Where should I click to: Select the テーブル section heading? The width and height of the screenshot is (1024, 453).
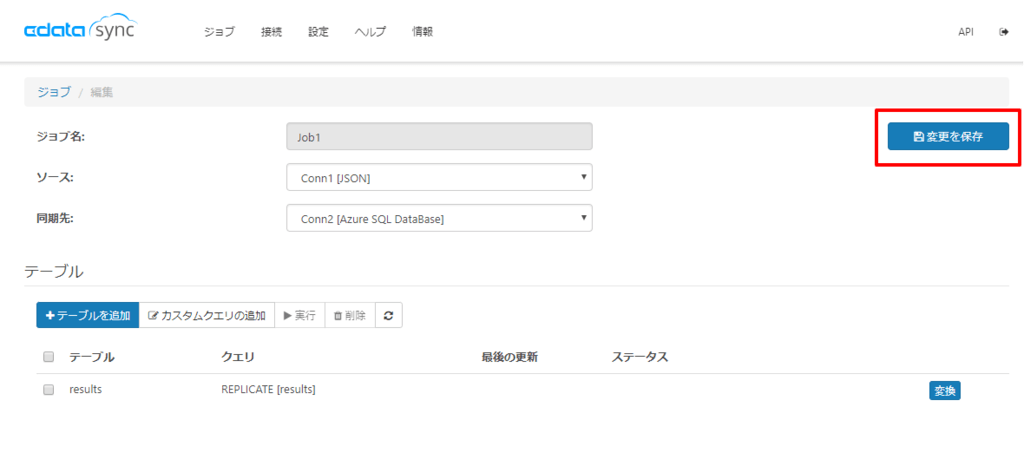pyautogui.click(x=54, y=272)
